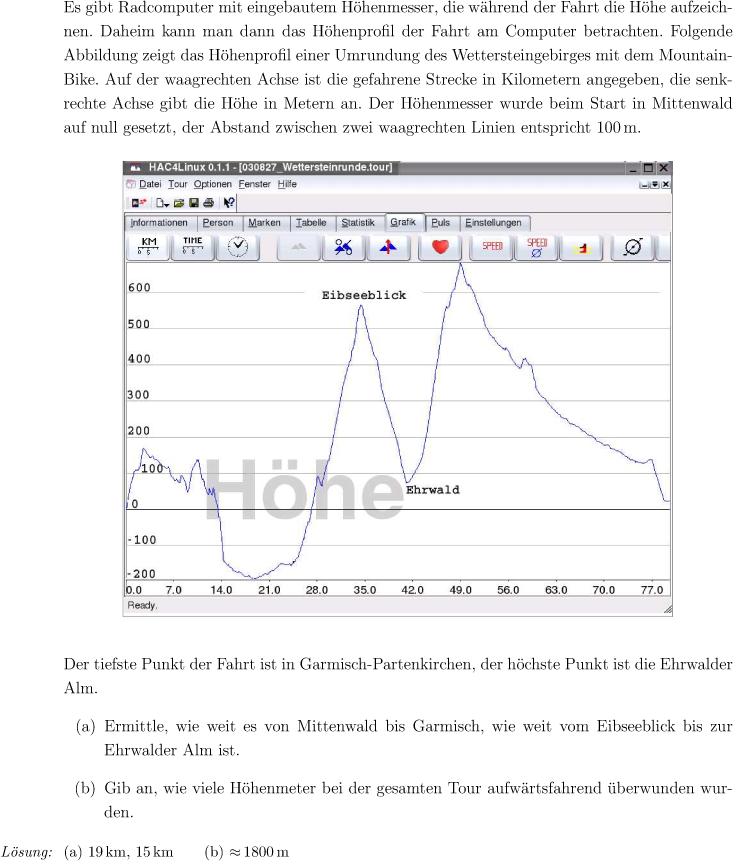Viewport: 733px width, 861px height.
Task: Click the TIME axis button
Action: pos(193,247)
